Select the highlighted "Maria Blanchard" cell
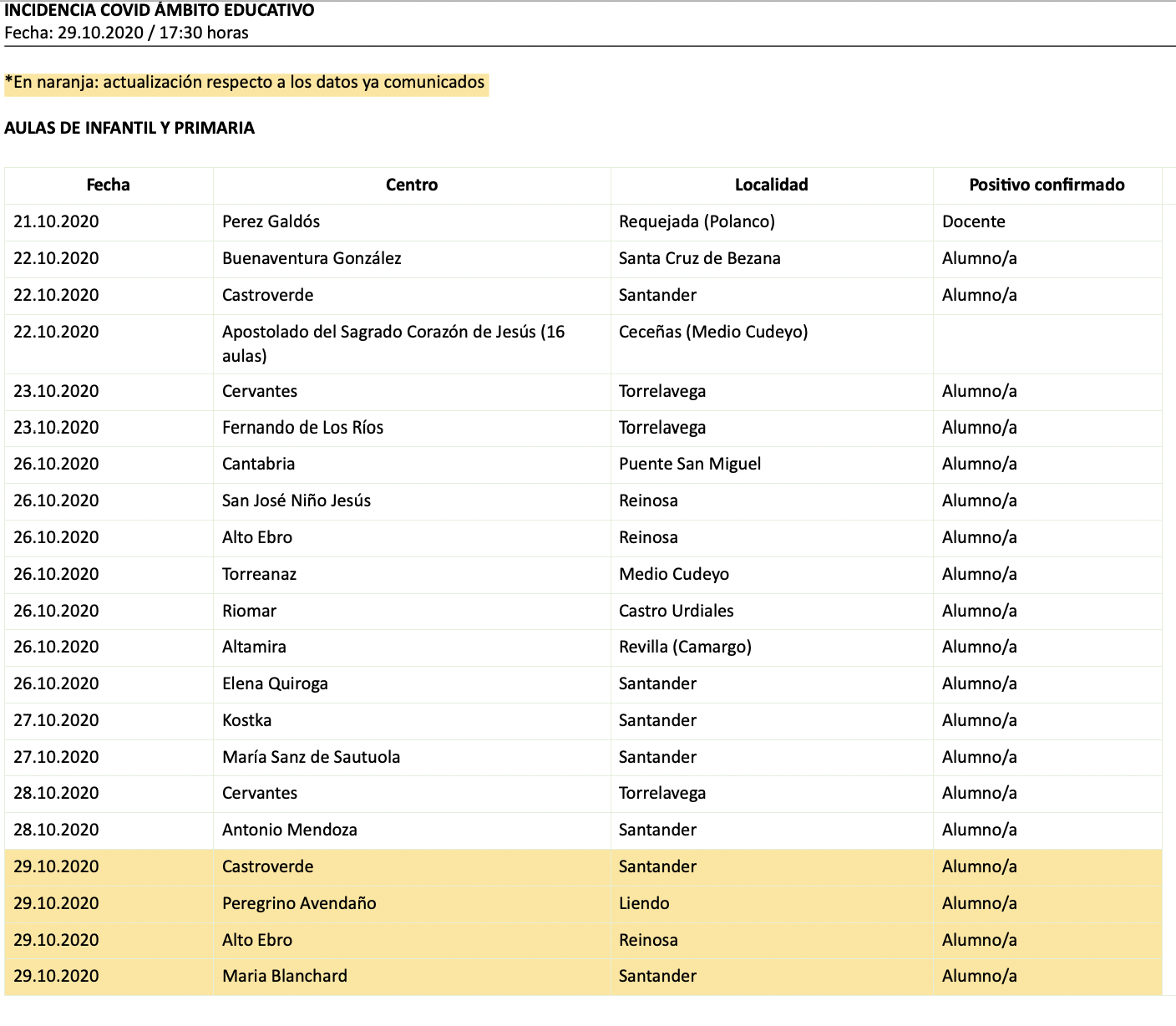This screenshot has height=1026, width=1176. point(284,976)
